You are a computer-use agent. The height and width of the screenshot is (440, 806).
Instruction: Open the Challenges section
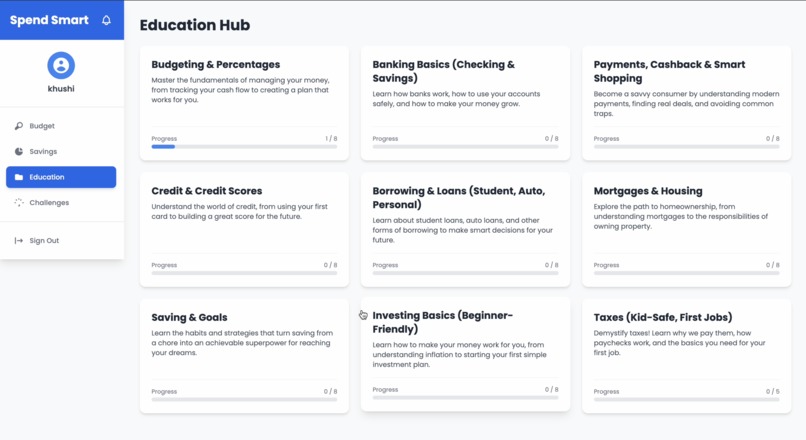61,203
